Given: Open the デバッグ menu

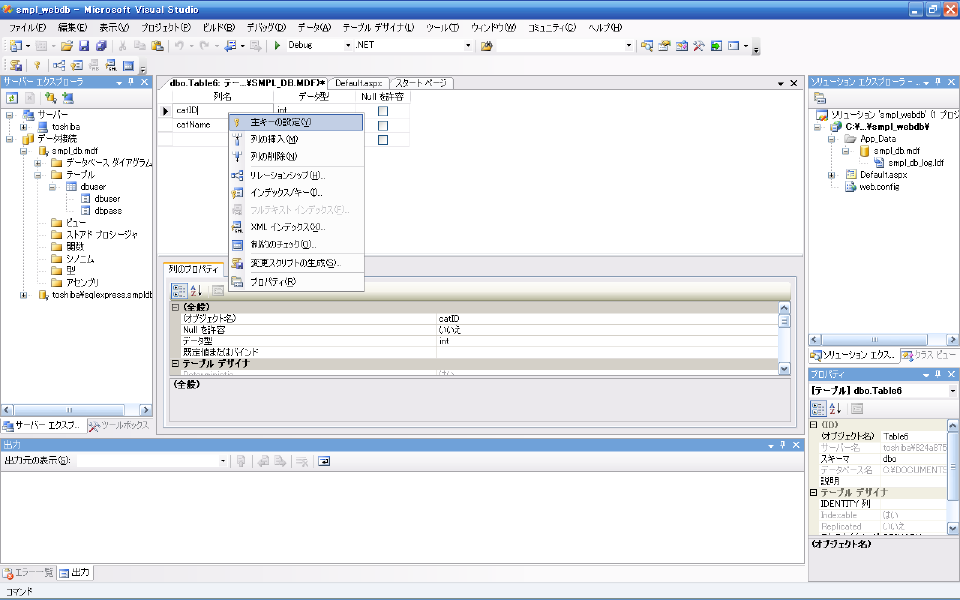Looking at the screenshot, I should pos(266,28).
